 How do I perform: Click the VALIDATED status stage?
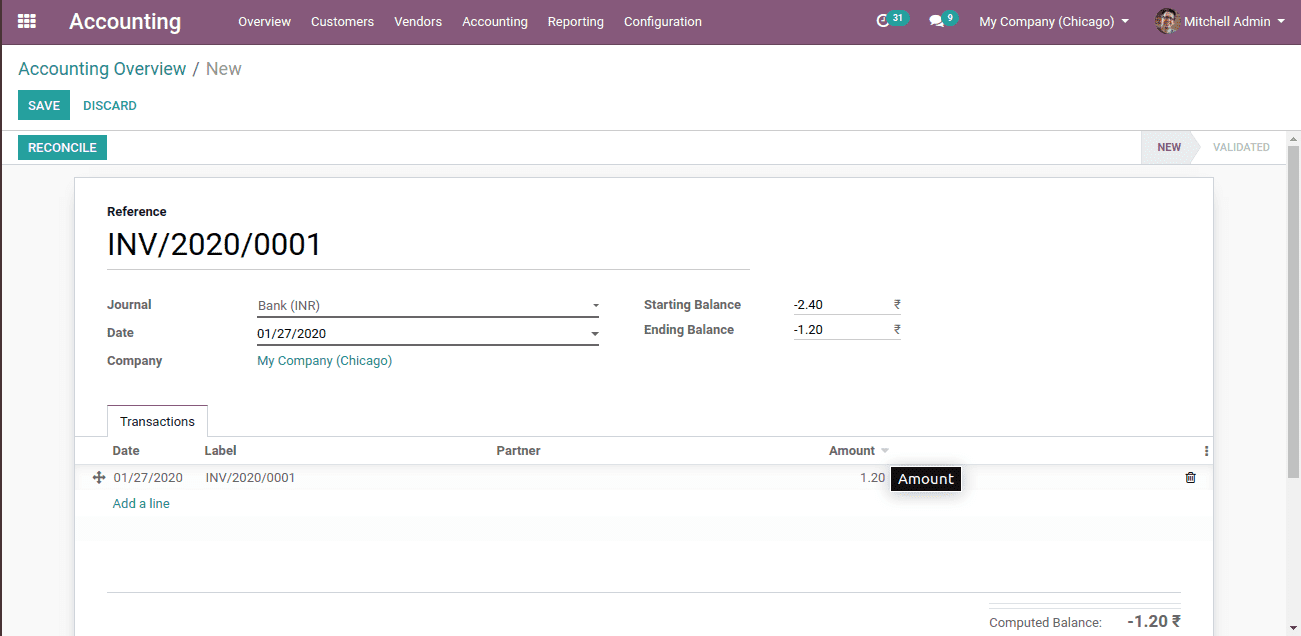point(1241,147)
